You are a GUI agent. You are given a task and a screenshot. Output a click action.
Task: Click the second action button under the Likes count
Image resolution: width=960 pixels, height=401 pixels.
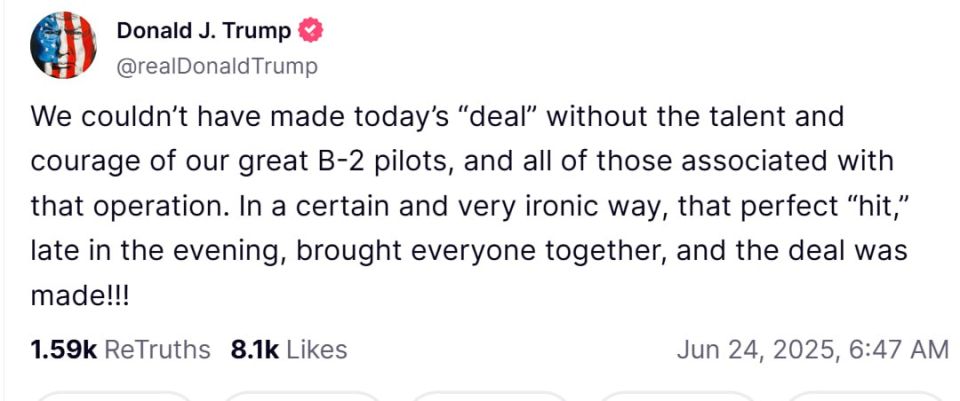pyautogui.click(x=304, y=396)
